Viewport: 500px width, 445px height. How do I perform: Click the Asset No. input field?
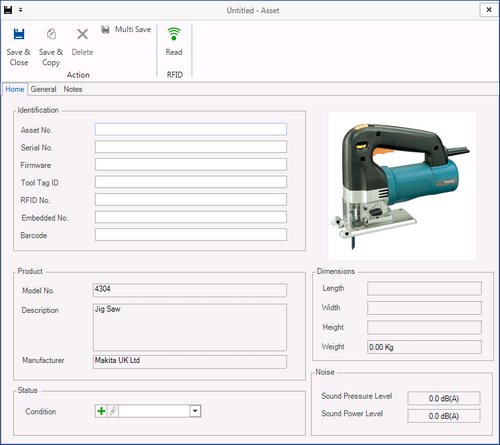click(x=191, y=129)
